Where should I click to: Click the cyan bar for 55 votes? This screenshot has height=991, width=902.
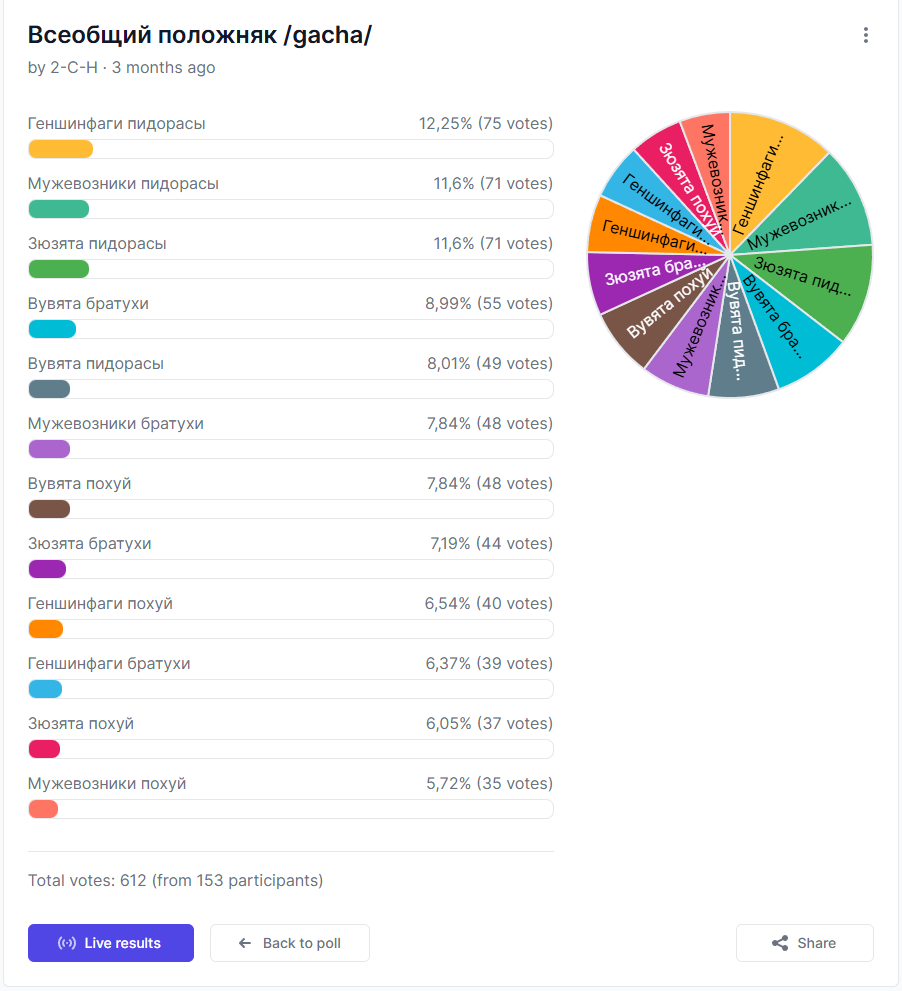[x=52, y=329]
